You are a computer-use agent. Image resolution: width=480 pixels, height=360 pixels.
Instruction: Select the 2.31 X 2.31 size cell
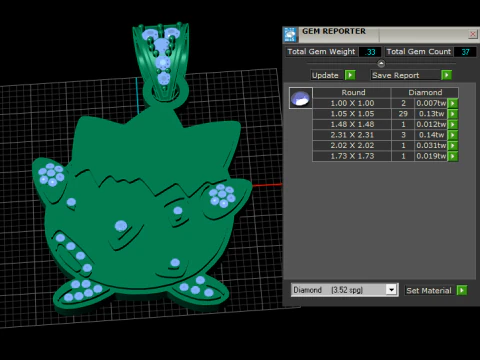click(352, 135)
